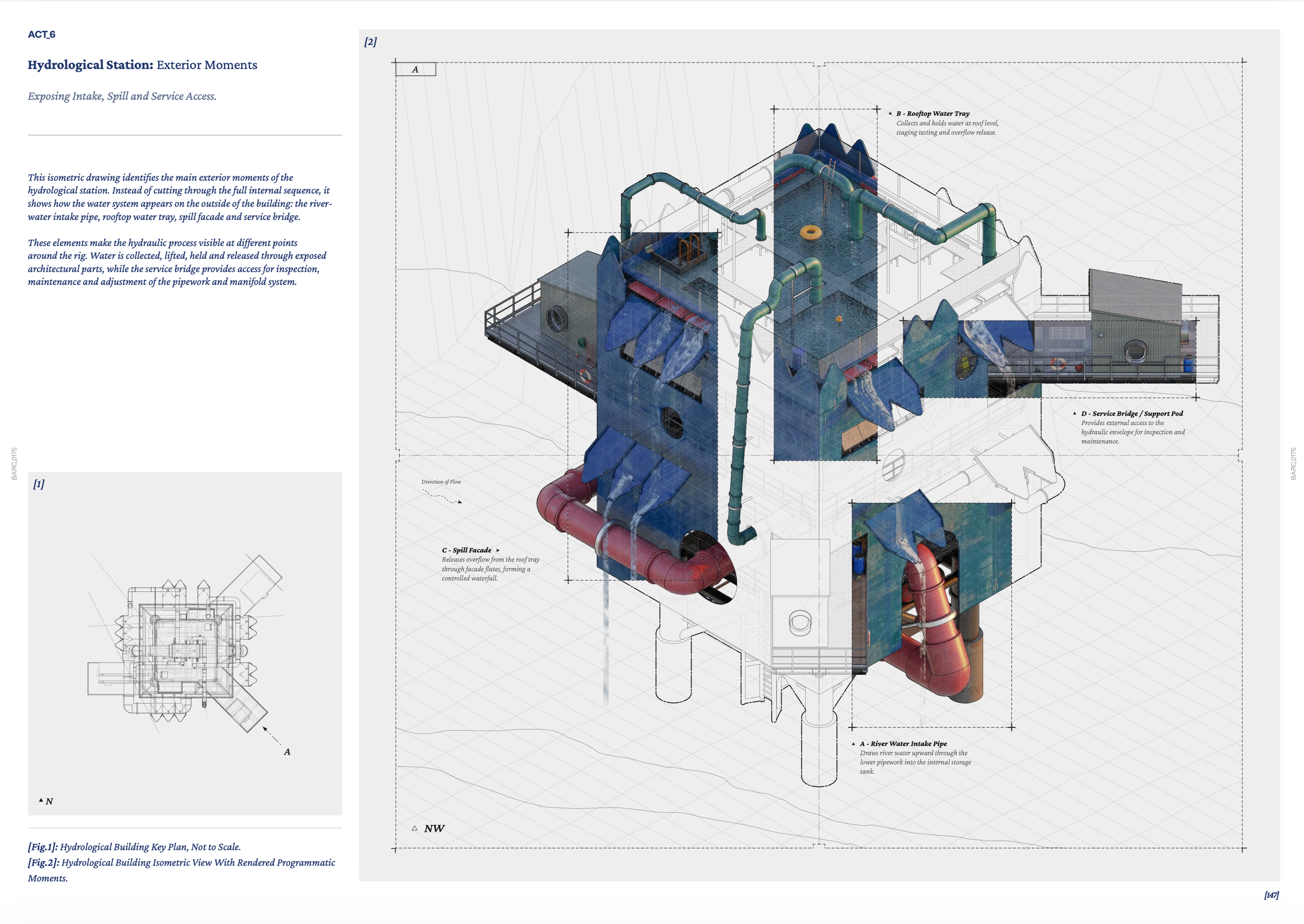The image size is (1304, 924).
Task: Click the "A - River Water Intake Pipe" label
Action: (903, 744)
